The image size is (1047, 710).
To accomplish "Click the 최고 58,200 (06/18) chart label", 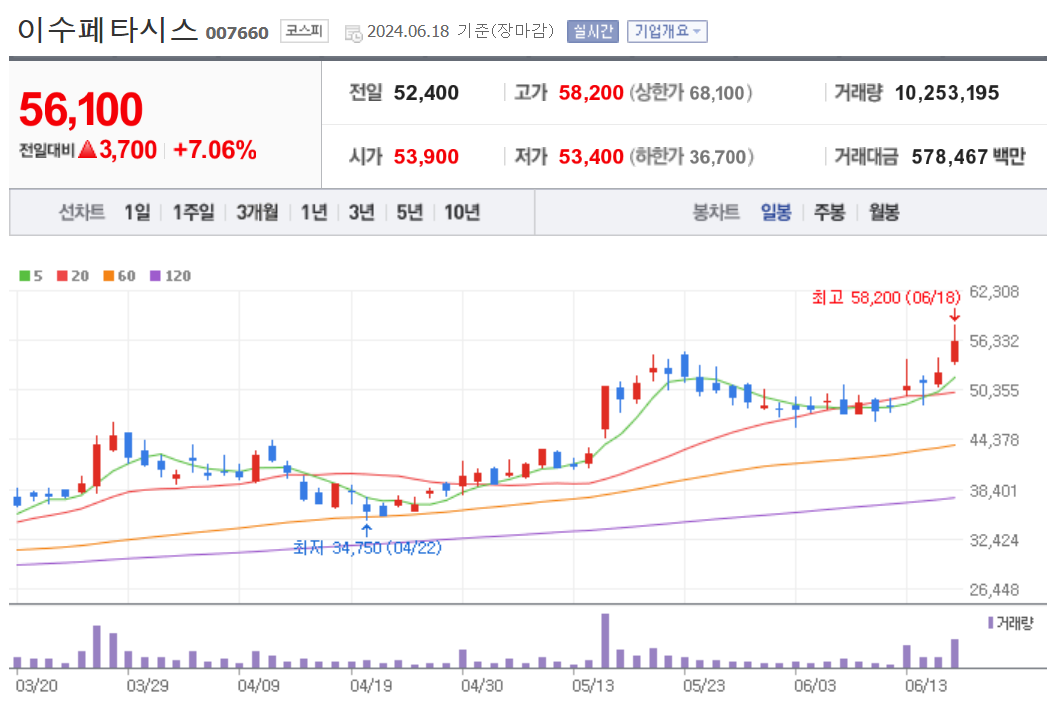I will coord(886,297).
